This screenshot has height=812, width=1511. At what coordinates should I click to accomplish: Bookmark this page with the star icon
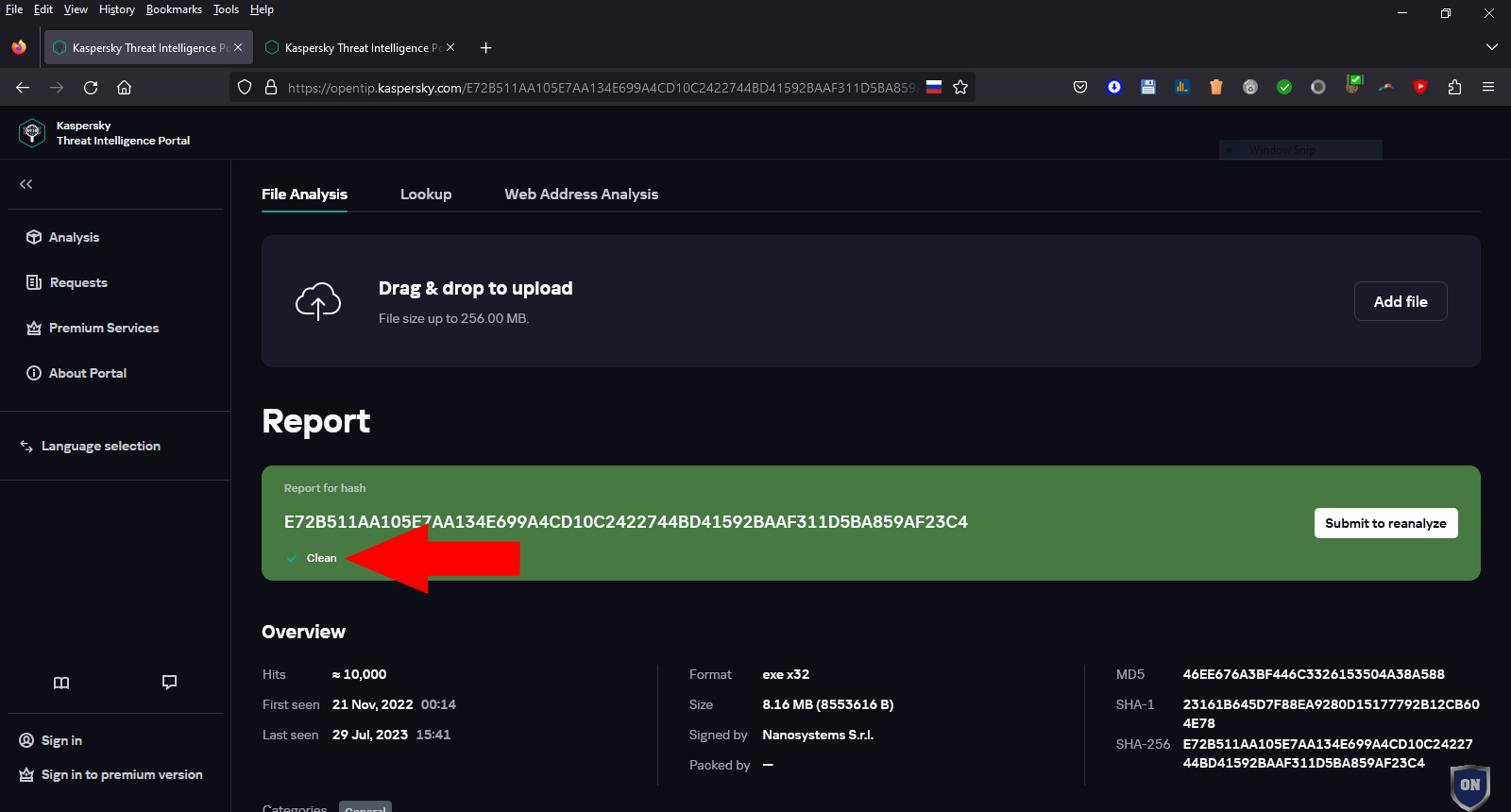tap(960, 87)
